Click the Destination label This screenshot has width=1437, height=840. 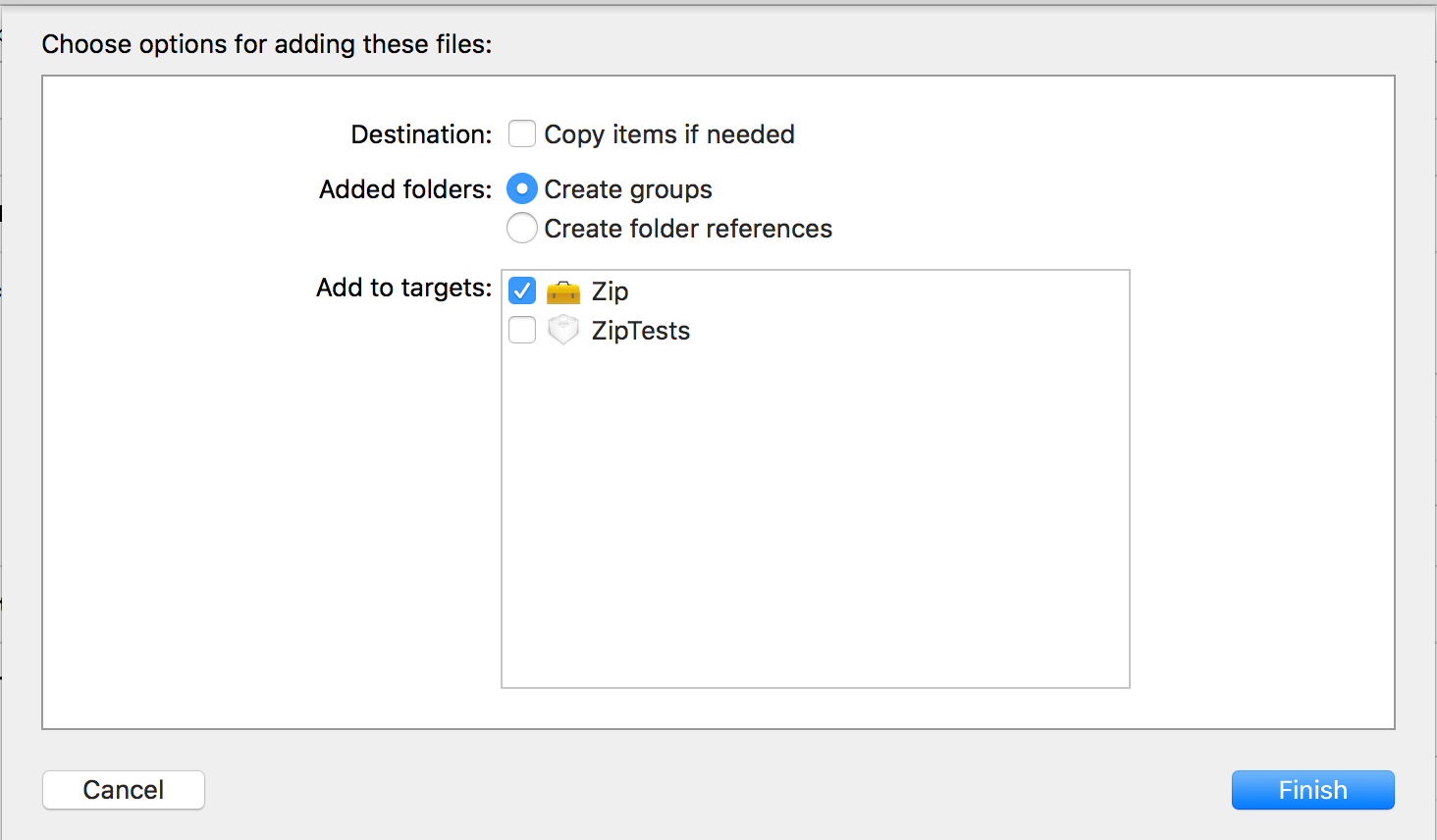(x=420, y=134)
